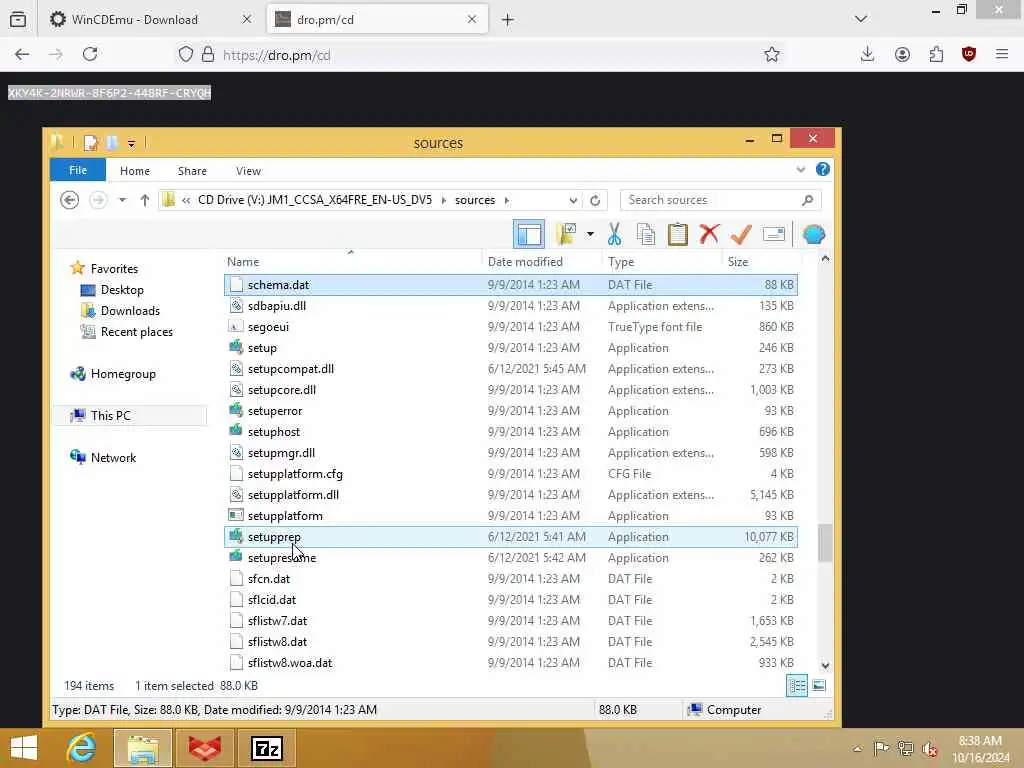Click the uBlock Origin shield icon
Viewport: 1024px width, 768px height.
pyautogui.click(x=969, y=54)
